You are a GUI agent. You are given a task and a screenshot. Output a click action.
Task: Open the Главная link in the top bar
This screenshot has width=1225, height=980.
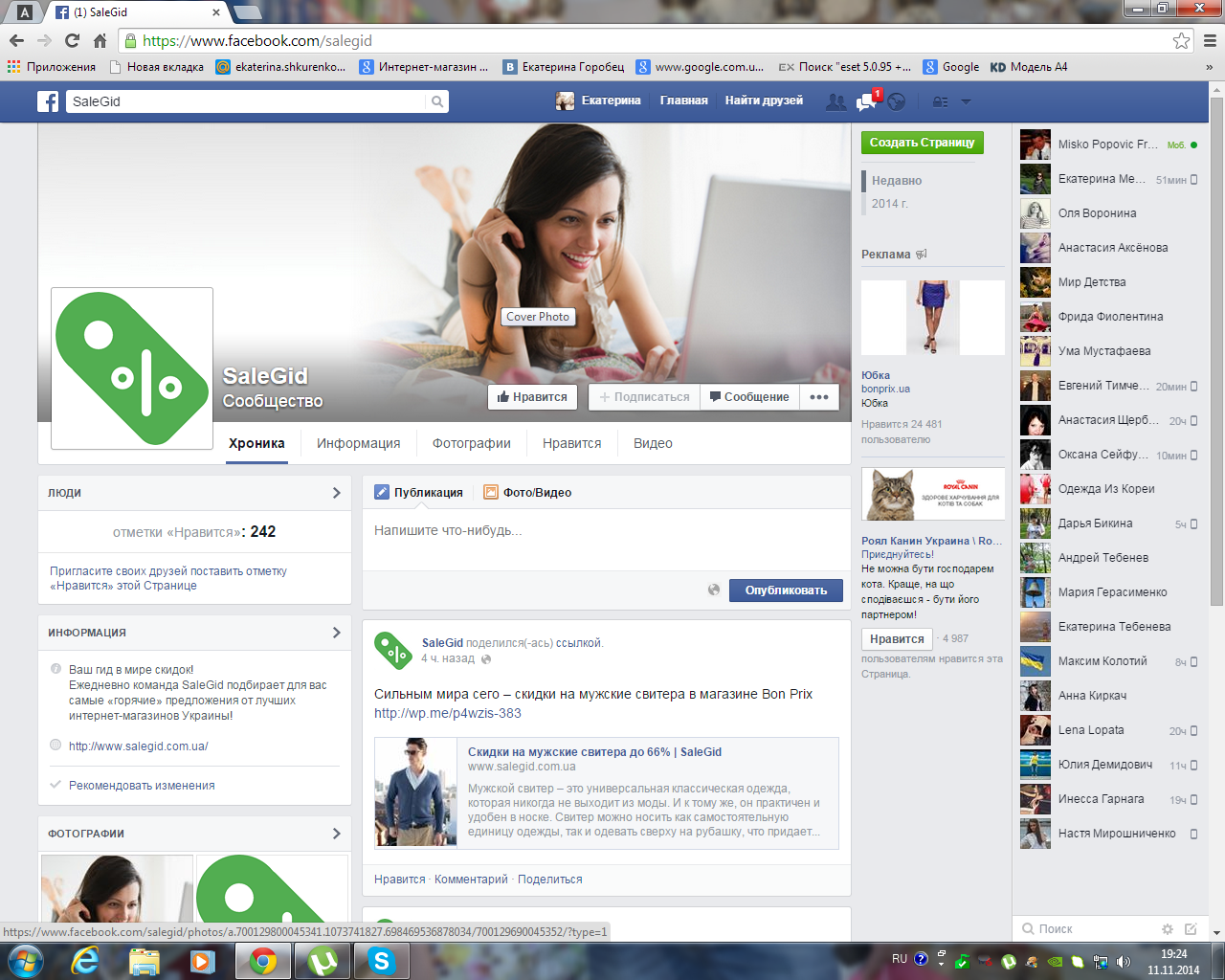[684, 100]
